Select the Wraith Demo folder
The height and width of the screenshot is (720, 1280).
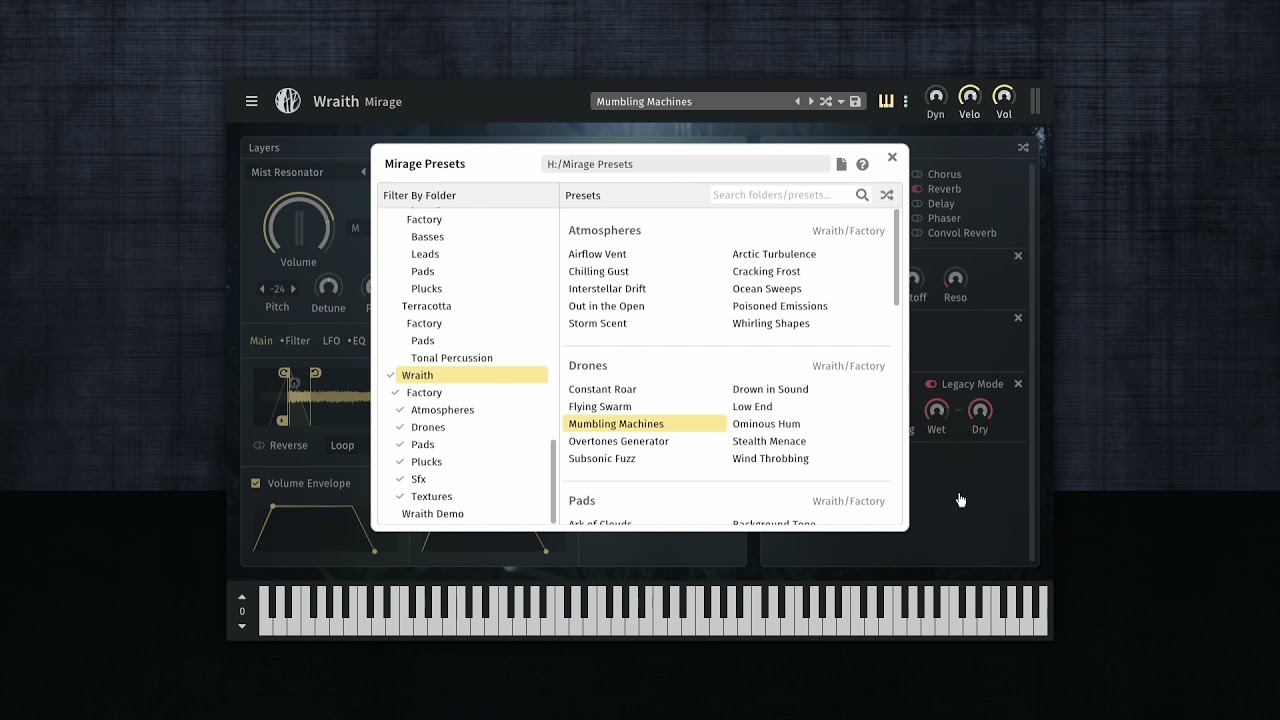432,514
